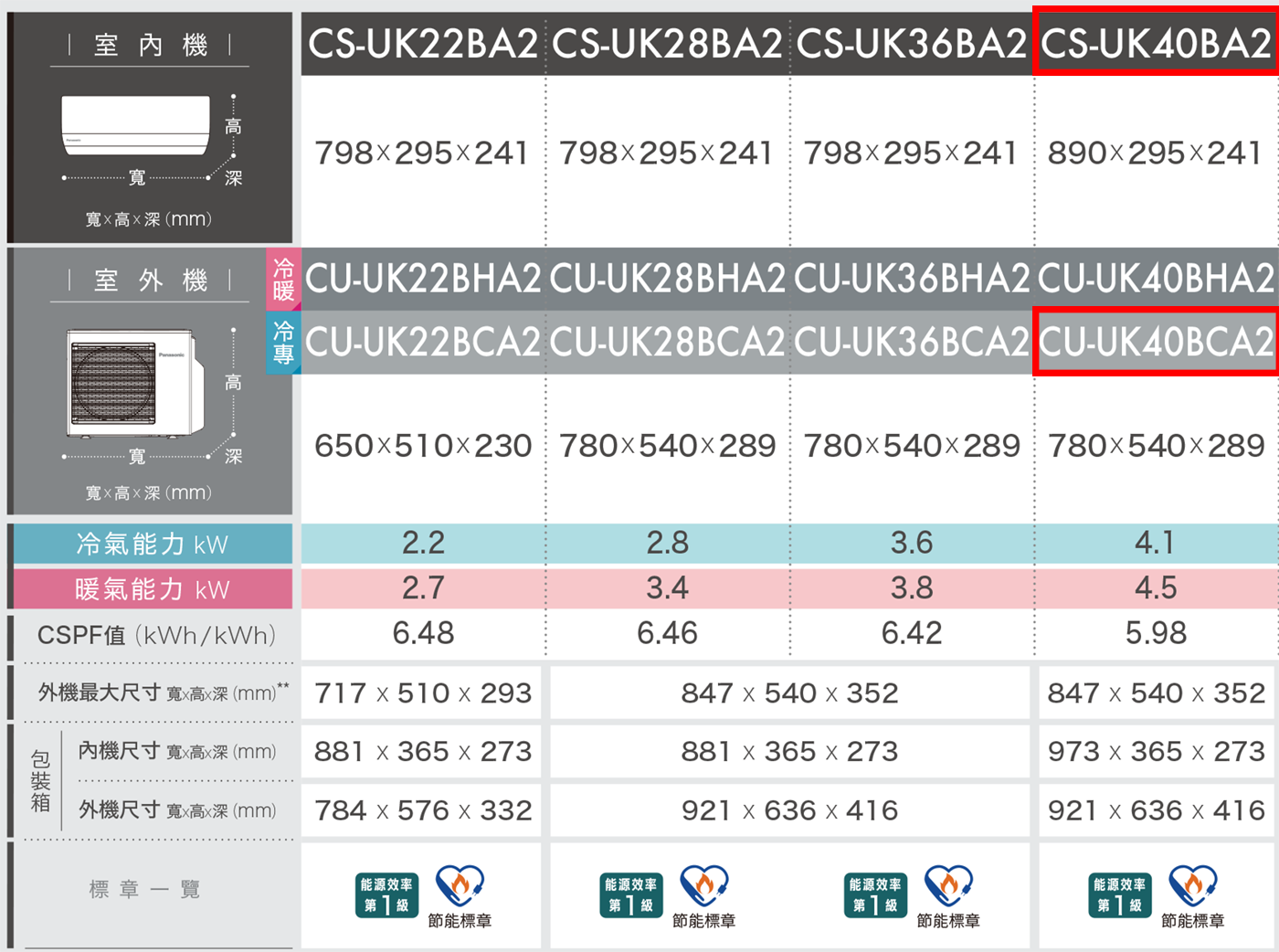Click the heart energy-saving mark in the CS-UK36BA2 column
This screenshot has width=1279, height=952.
pos(948,886)
